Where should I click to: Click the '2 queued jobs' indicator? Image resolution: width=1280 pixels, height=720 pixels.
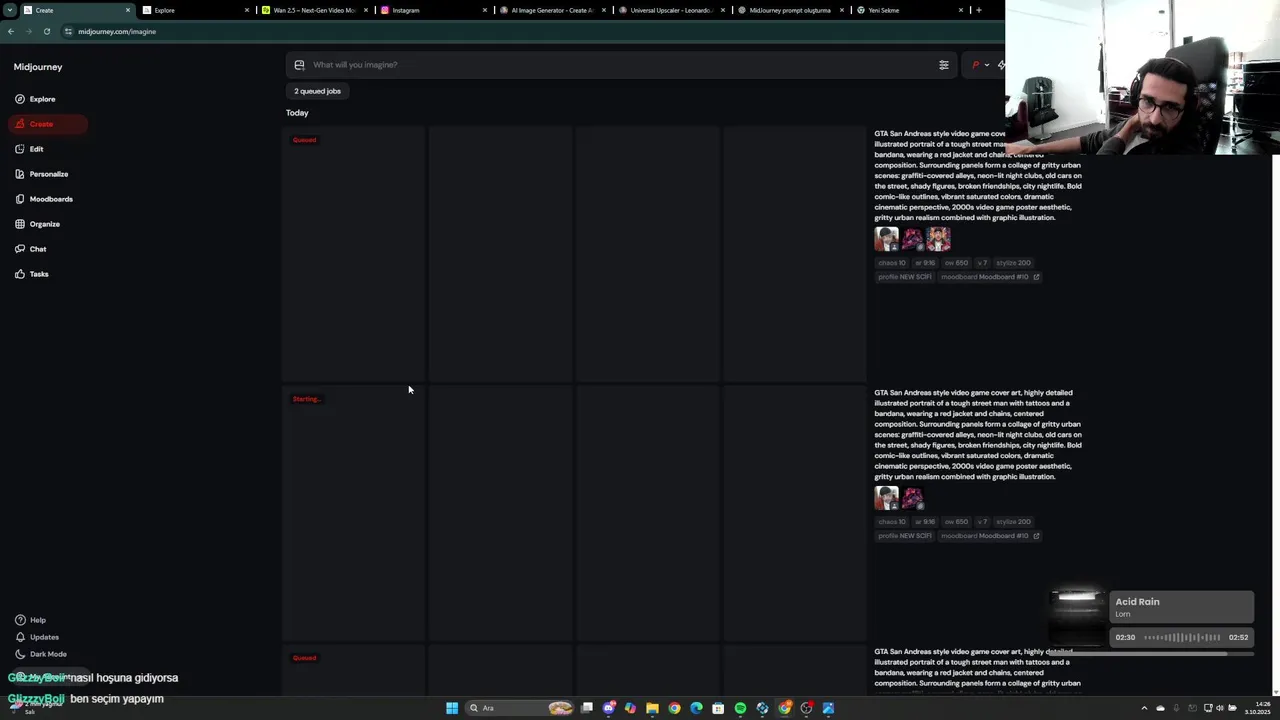[x=317, y=91]
